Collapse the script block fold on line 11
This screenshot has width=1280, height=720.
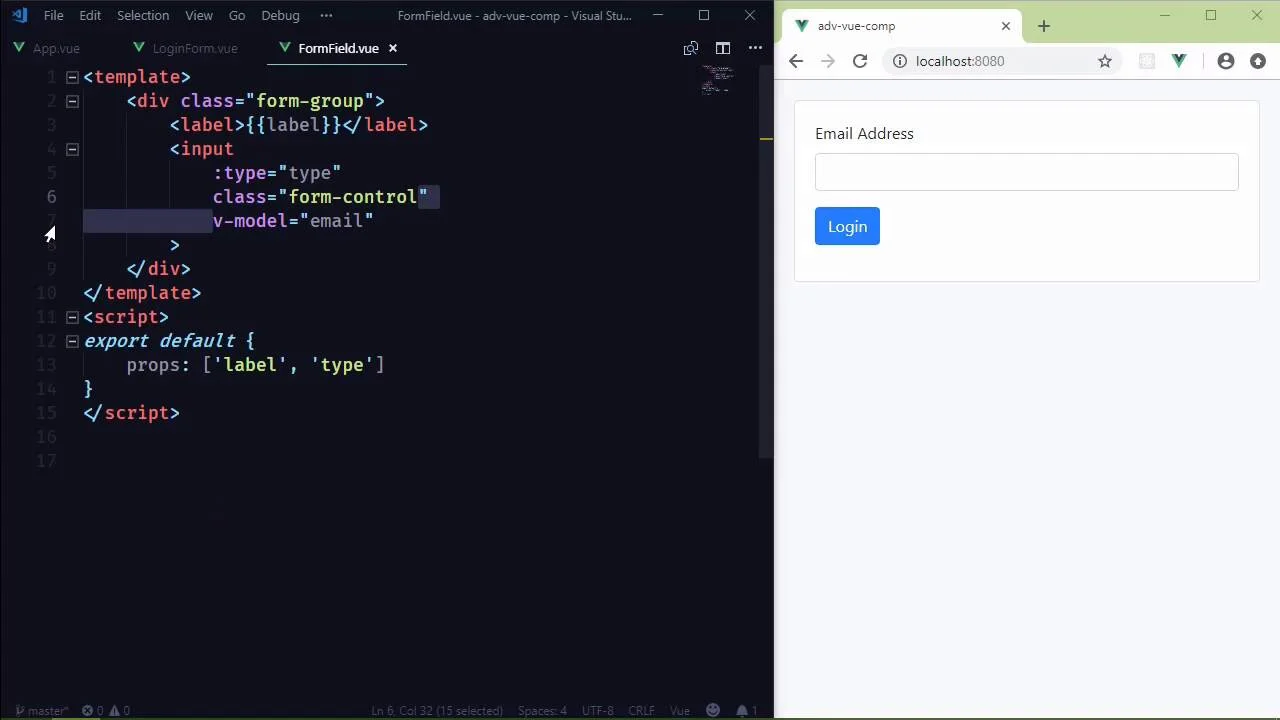72,317
